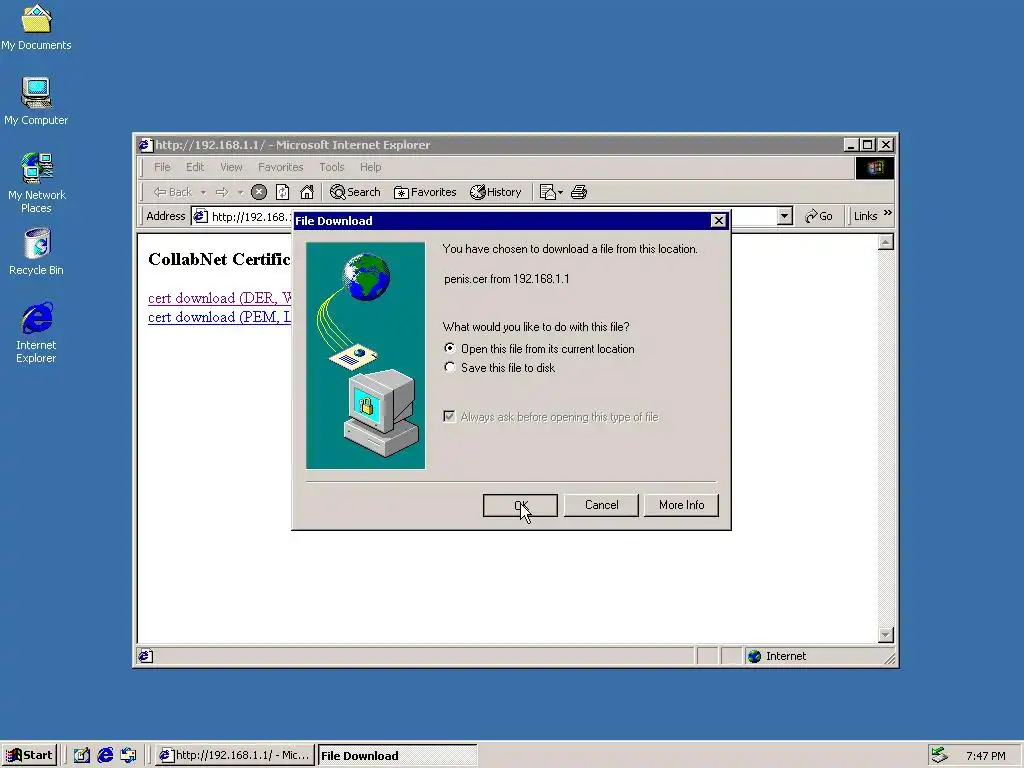Go to Home page icon
This screenshot has height=768, width=1024.
pyautogui.click(x=306, y=192)
